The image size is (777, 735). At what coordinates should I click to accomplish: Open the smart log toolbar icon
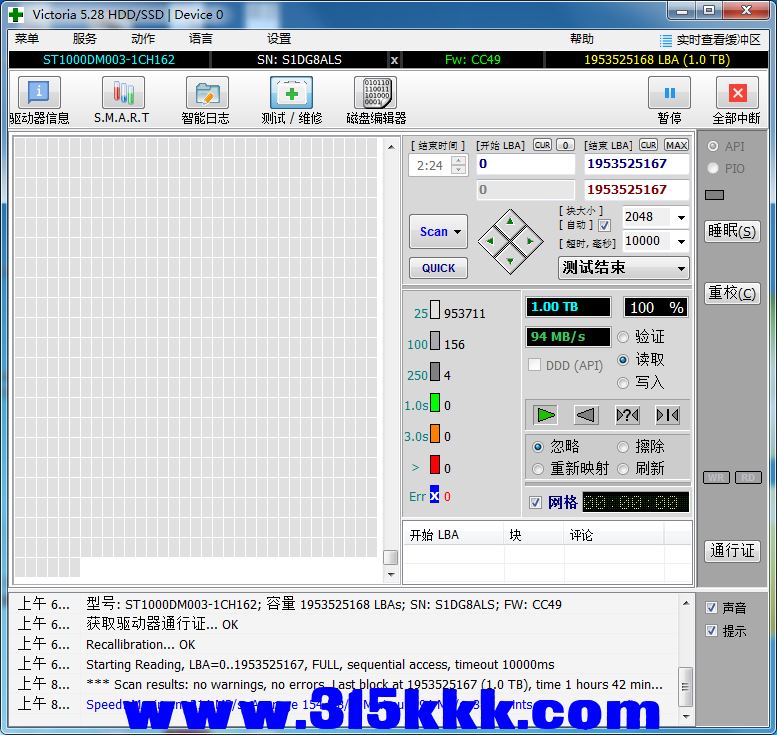click(207, 93)
